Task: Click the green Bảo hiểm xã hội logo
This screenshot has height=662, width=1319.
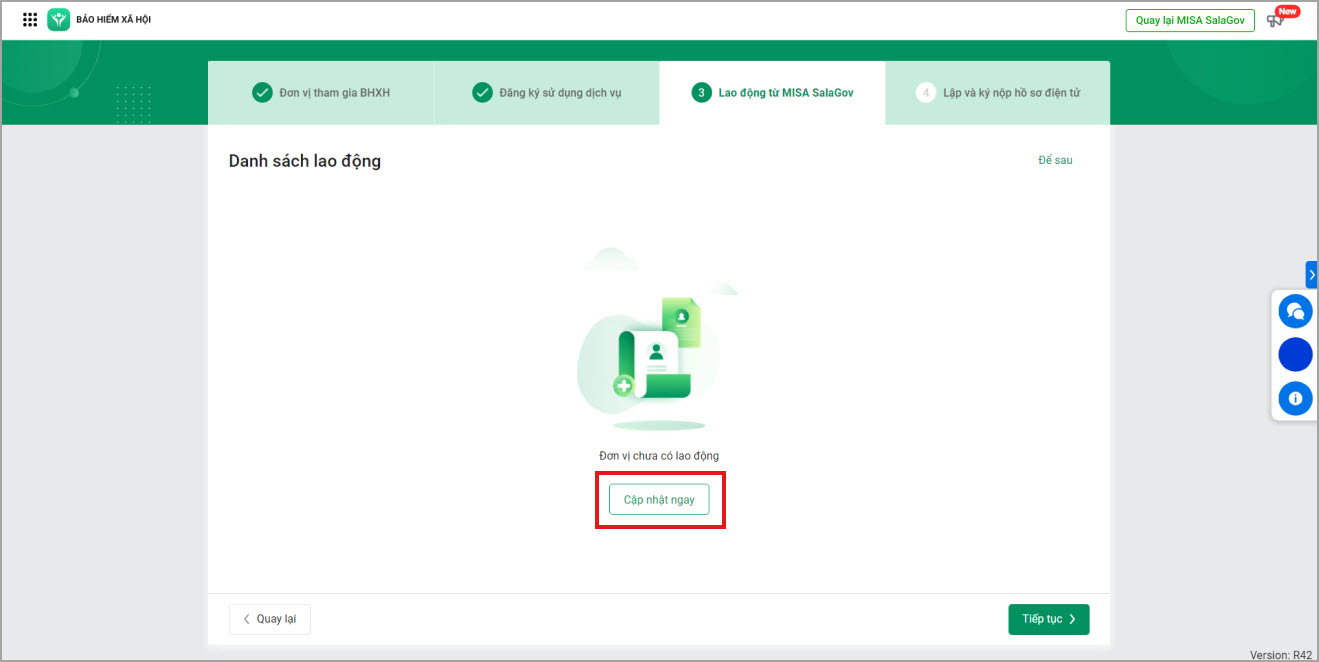Action: tap(58, 20)
